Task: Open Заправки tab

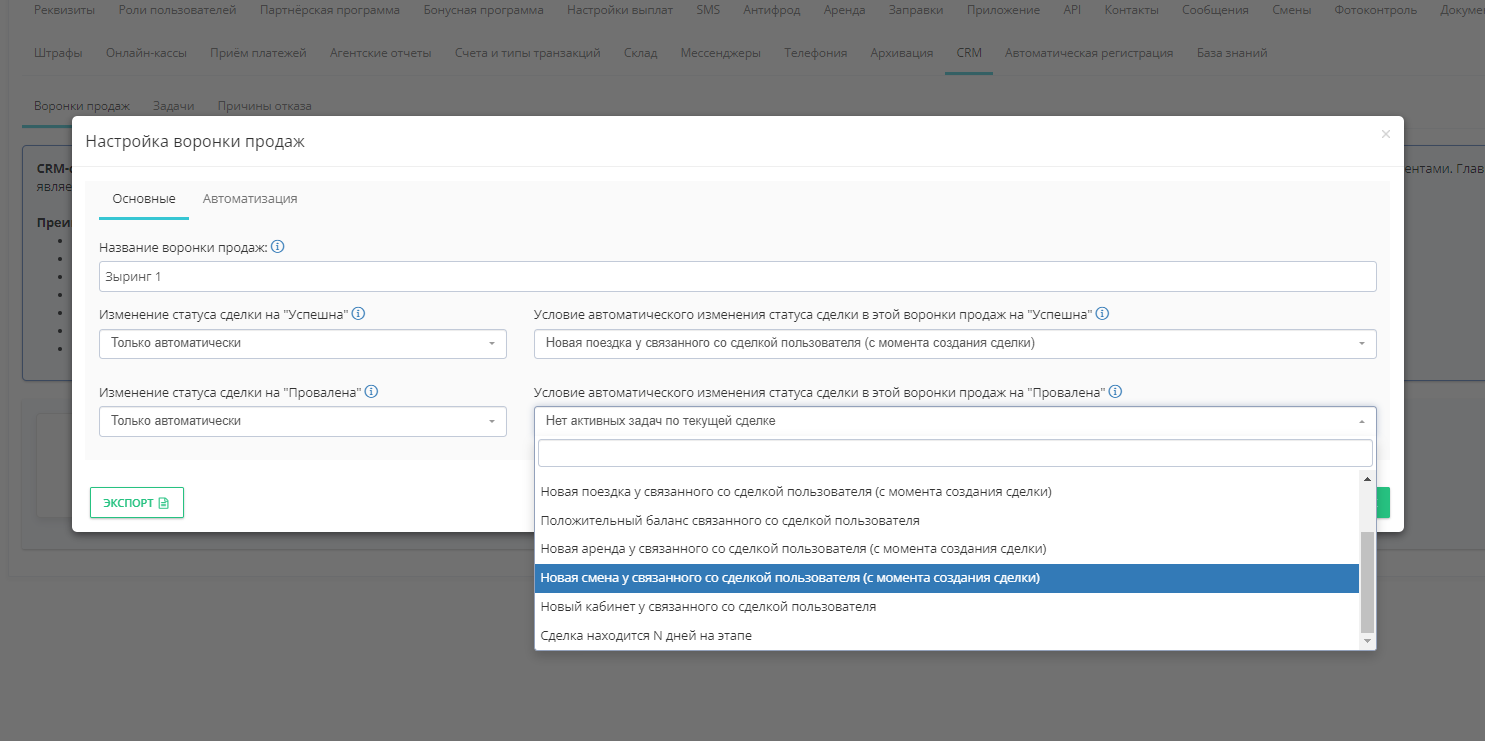Action: pyautogui.click(x=916, y=10)
